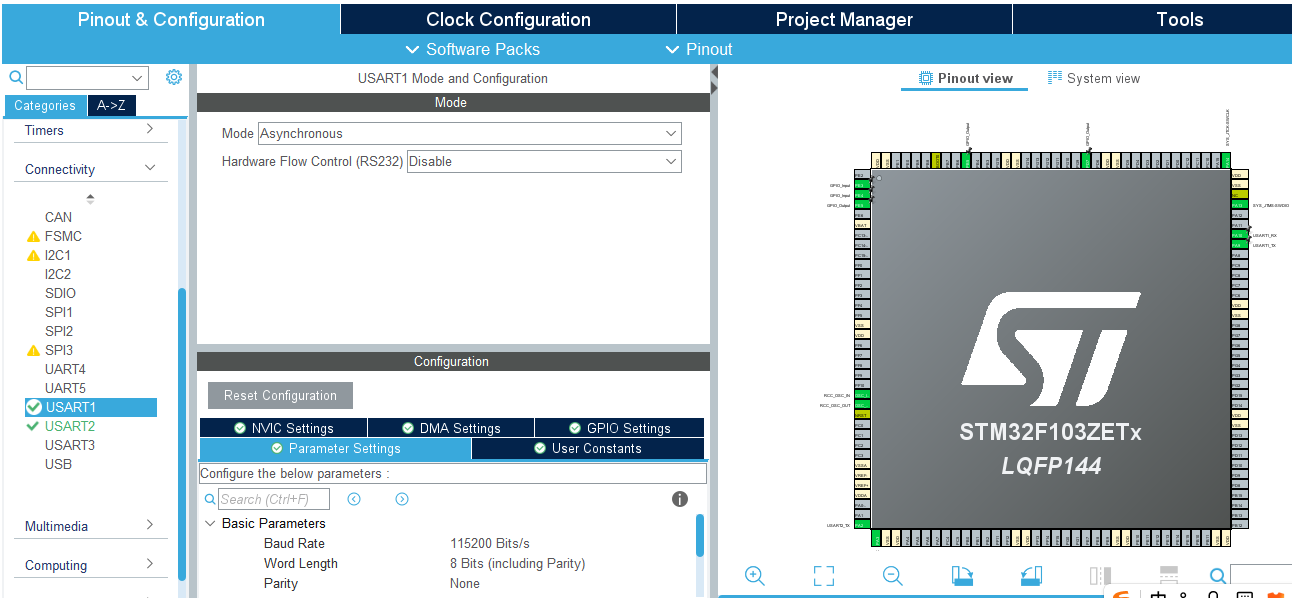Viewport: 1292px width, 598px height.
Task: Click the parameter search magnifier icon
Action: pos(210,499)
